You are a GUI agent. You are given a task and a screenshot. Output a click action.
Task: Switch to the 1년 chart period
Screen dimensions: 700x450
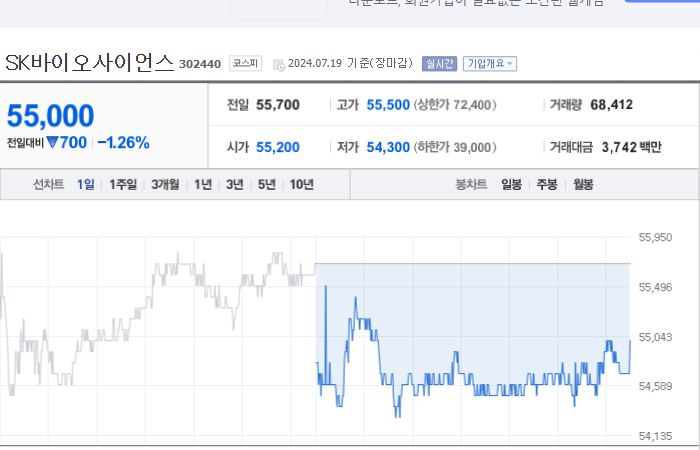(x=203, y=184)
